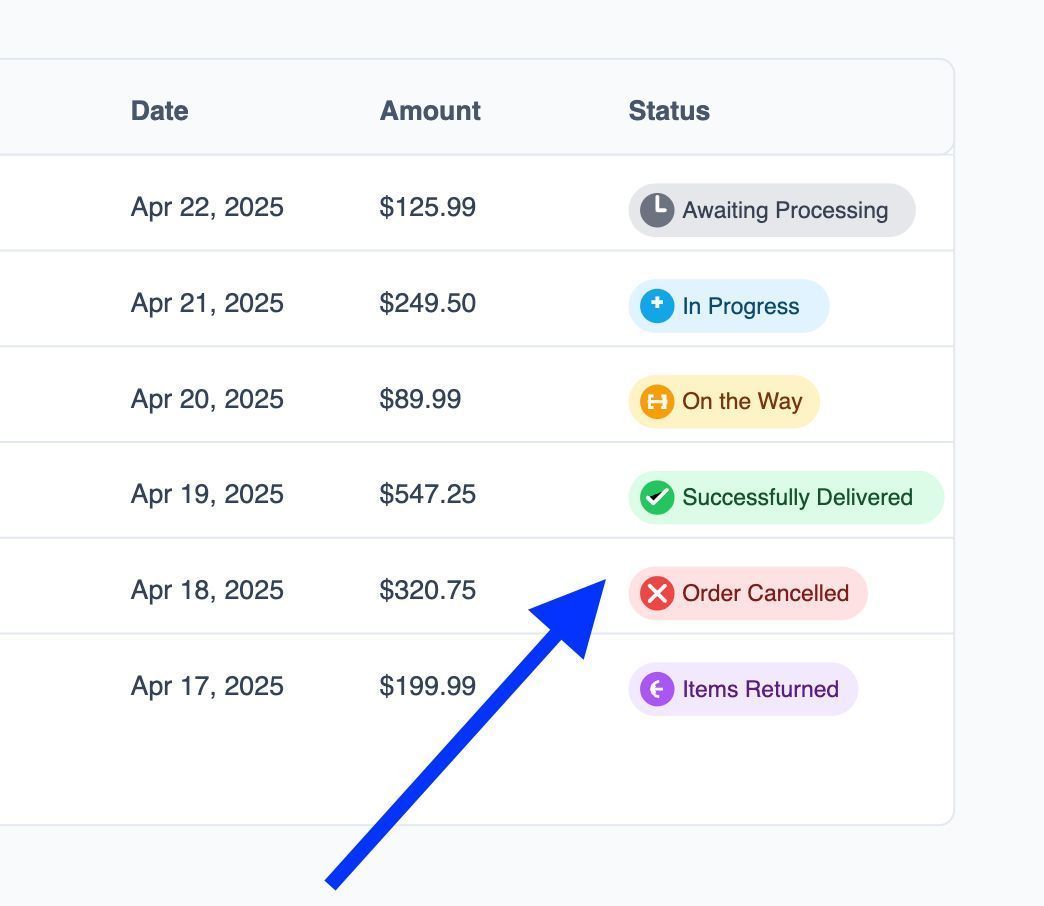This screenshot has height=906, width=1044.
Task: Click the red X icon in Order Cancelled
Action: click(x=657, y=593)
